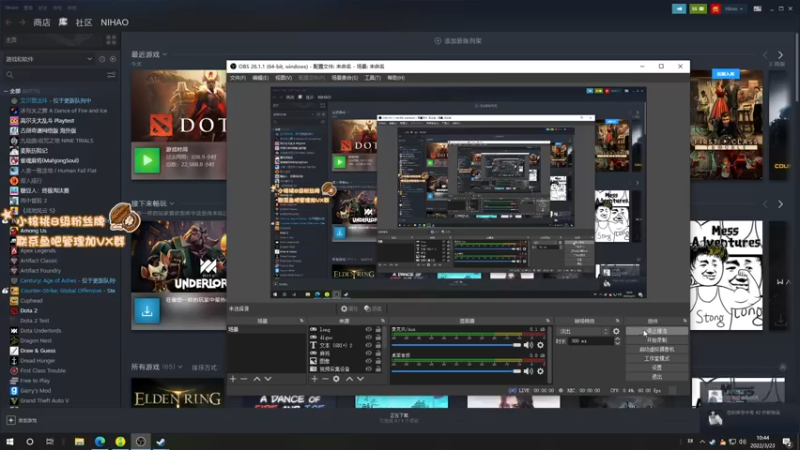The width and height of the screenshot is (800, 450).
Task: Remove the selected source with sources minus button
Action: point(325,379)
